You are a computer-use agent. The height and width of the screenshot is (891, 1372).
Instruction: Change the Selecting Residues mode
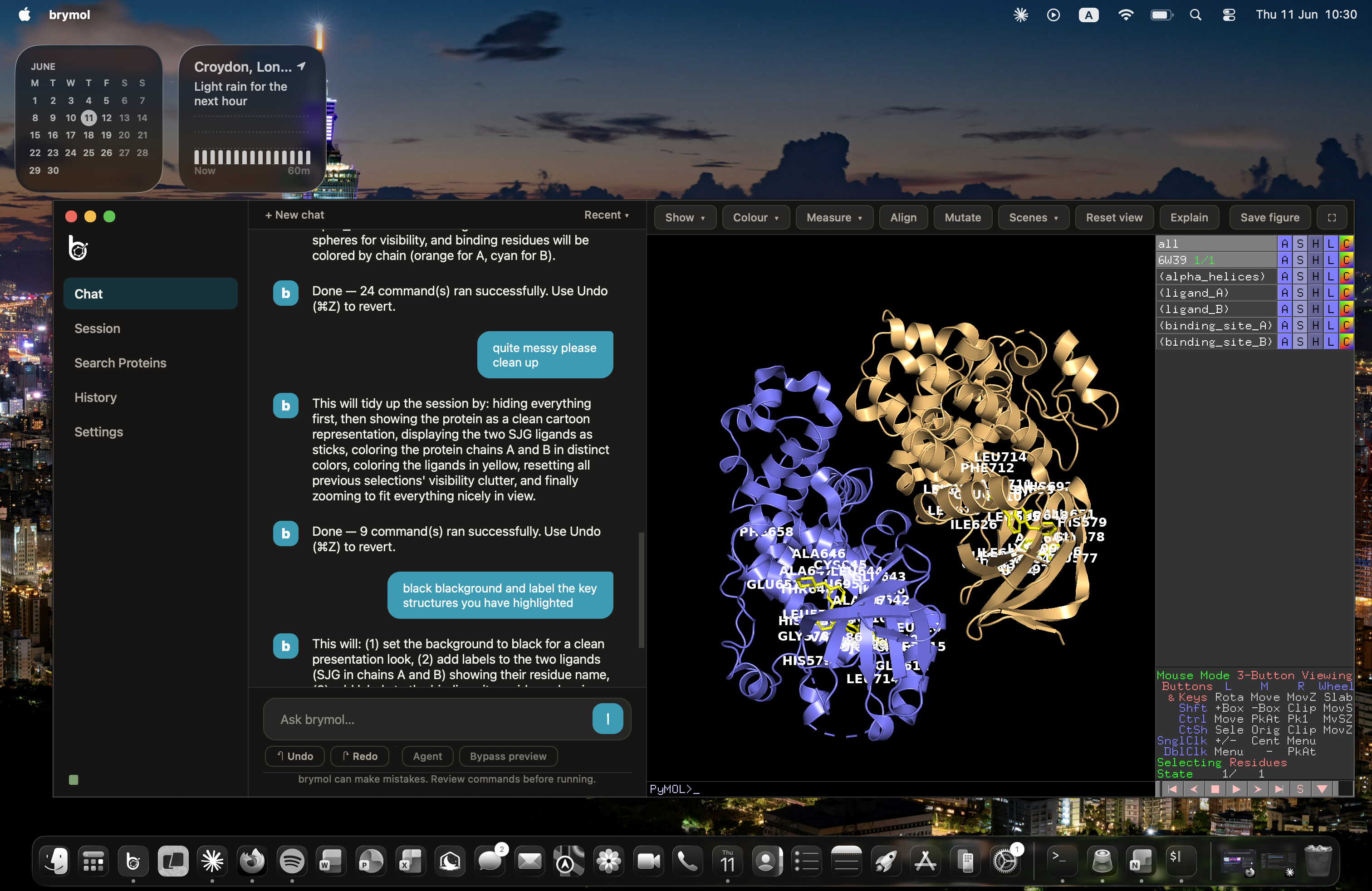tap(1221, 763)
